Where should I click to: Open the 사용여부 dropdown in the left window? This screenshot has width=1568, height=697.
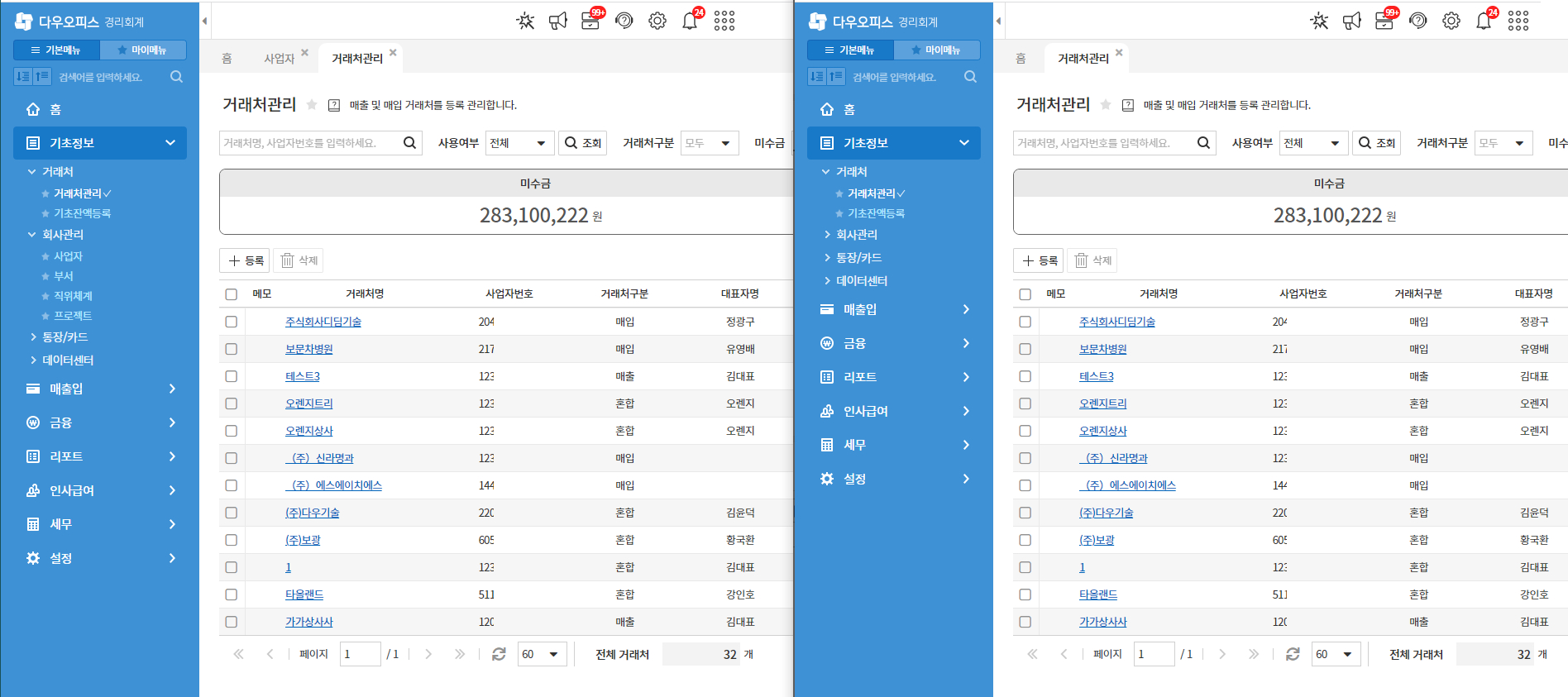pos(519,143)
